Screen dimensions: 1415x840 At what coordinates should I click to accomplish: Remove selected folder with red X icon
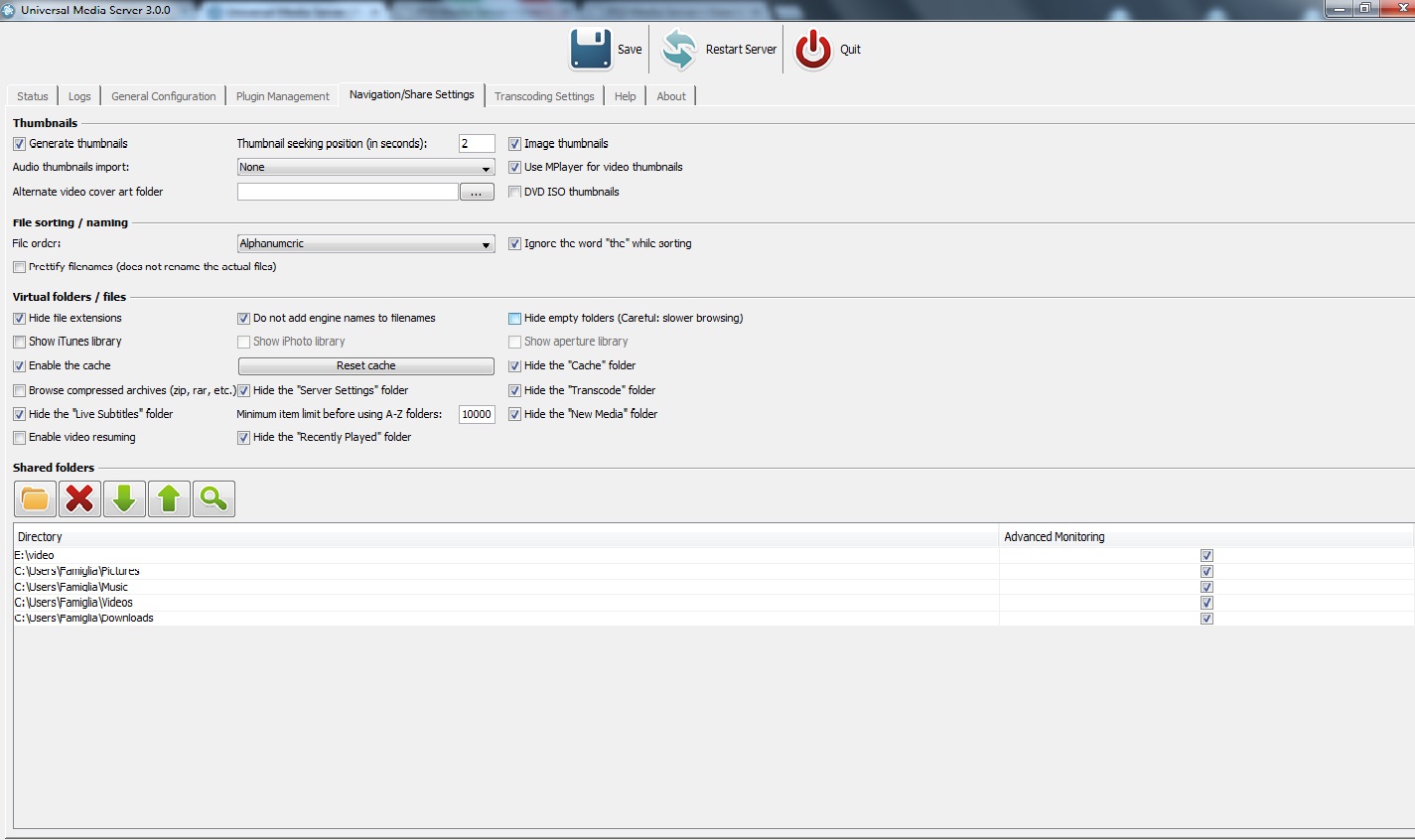pos(79,498)
